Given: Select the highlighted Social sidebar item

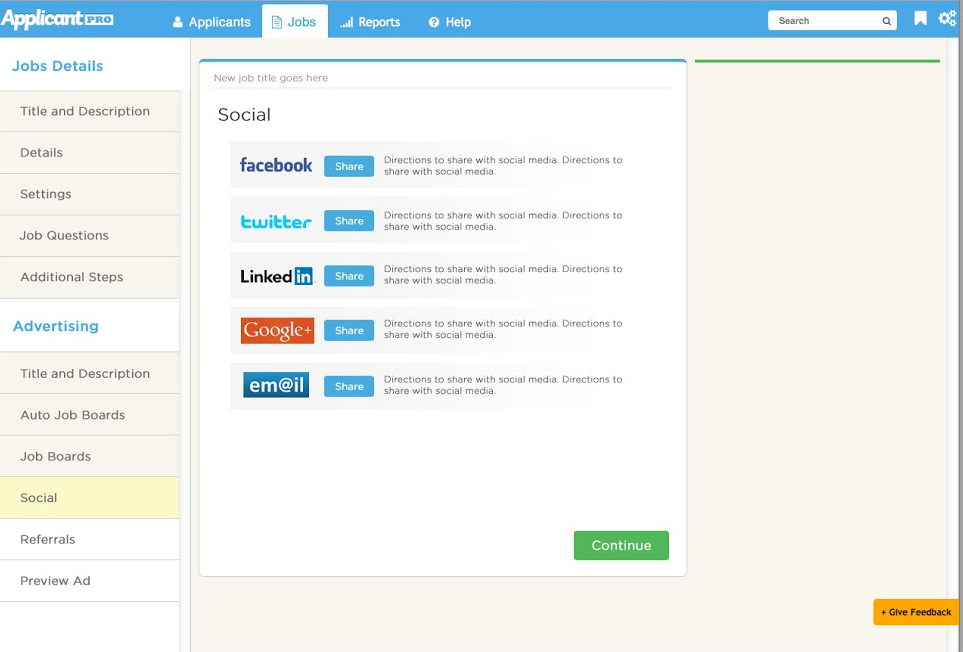Looking at the screenshot, I should (x=90, y=498).
